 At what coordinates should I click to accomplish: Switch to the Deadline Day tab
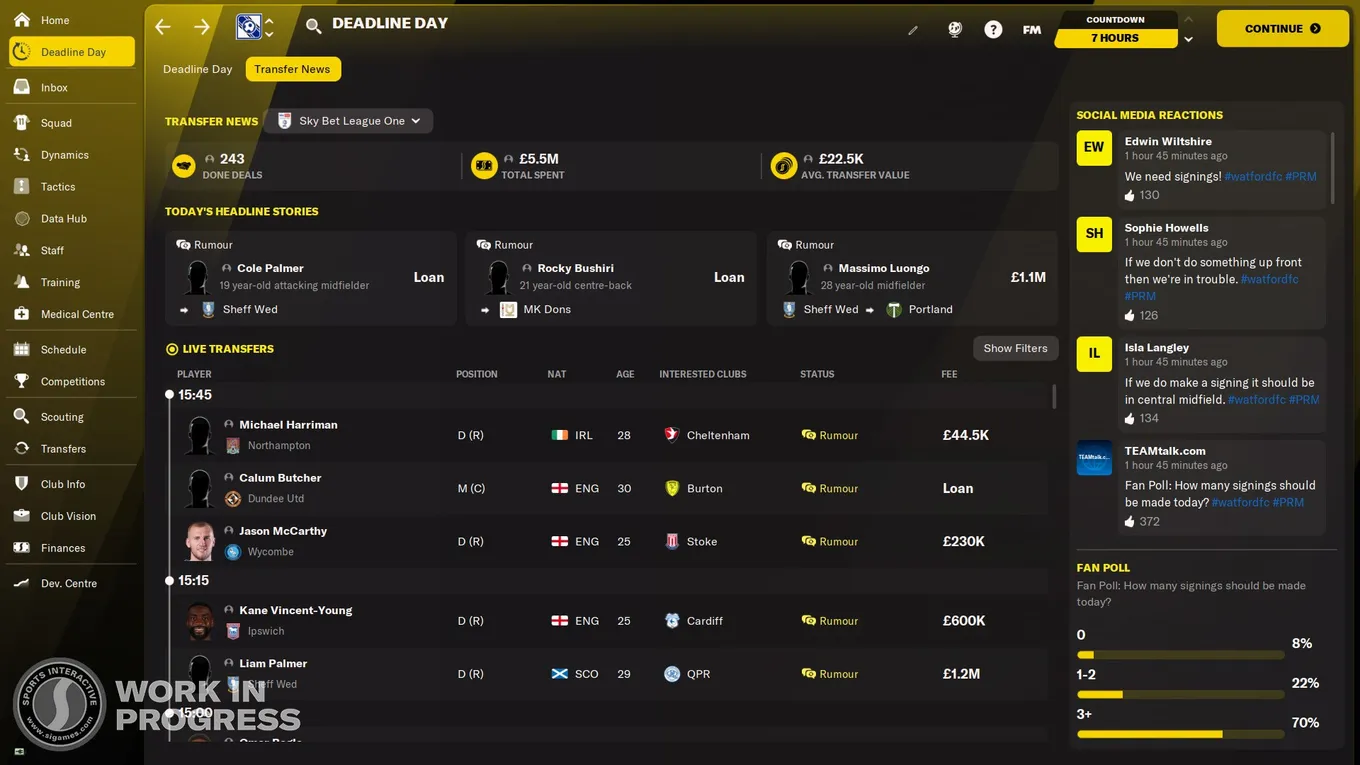198,69
